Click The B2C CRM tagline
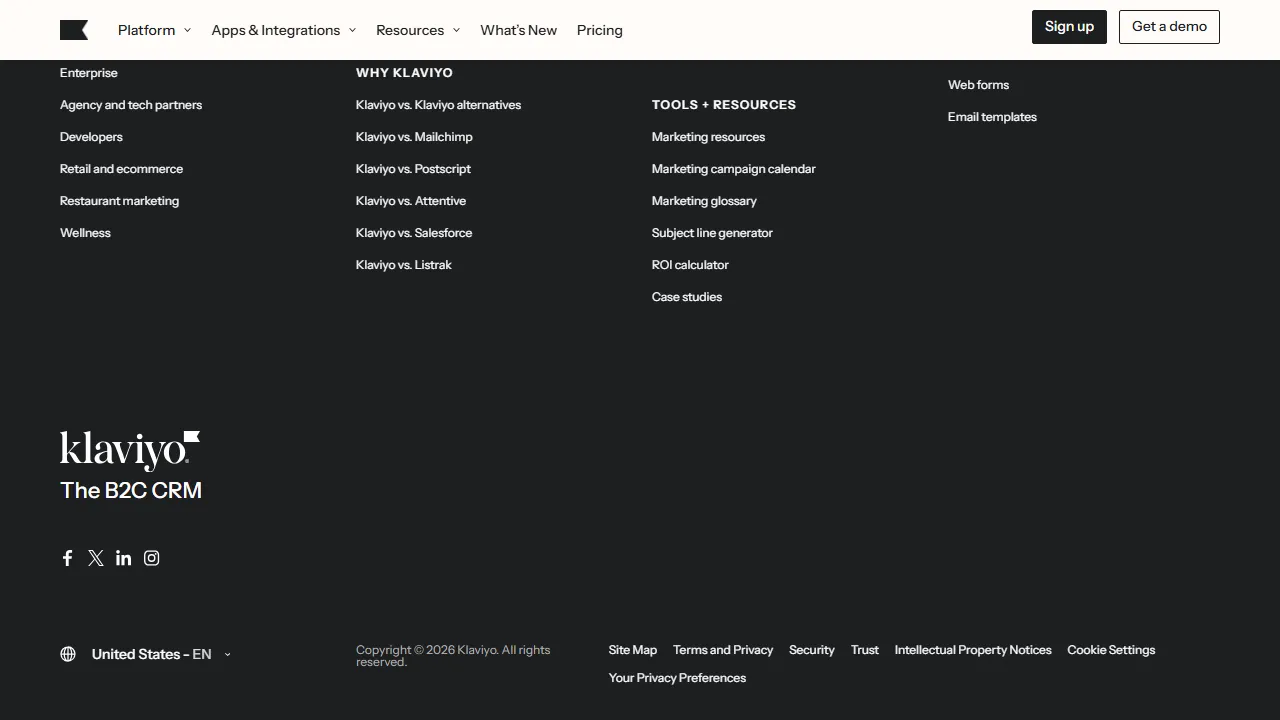Viewport: 1280px width, 720px height. [x=131, y=490]
